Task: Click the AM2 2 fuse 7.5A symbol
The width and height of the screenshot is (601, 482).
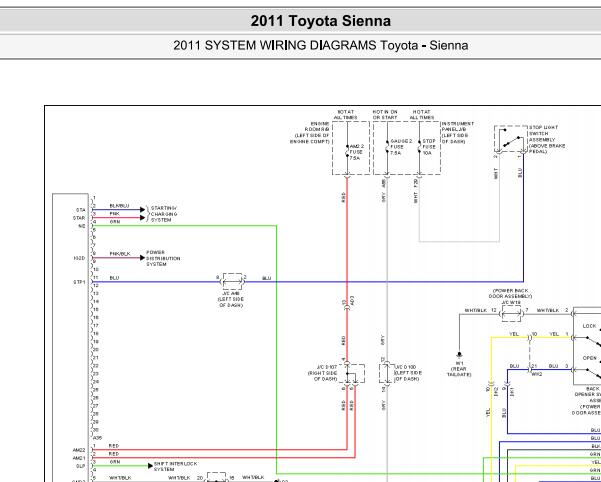Action: tap(348, 151)
